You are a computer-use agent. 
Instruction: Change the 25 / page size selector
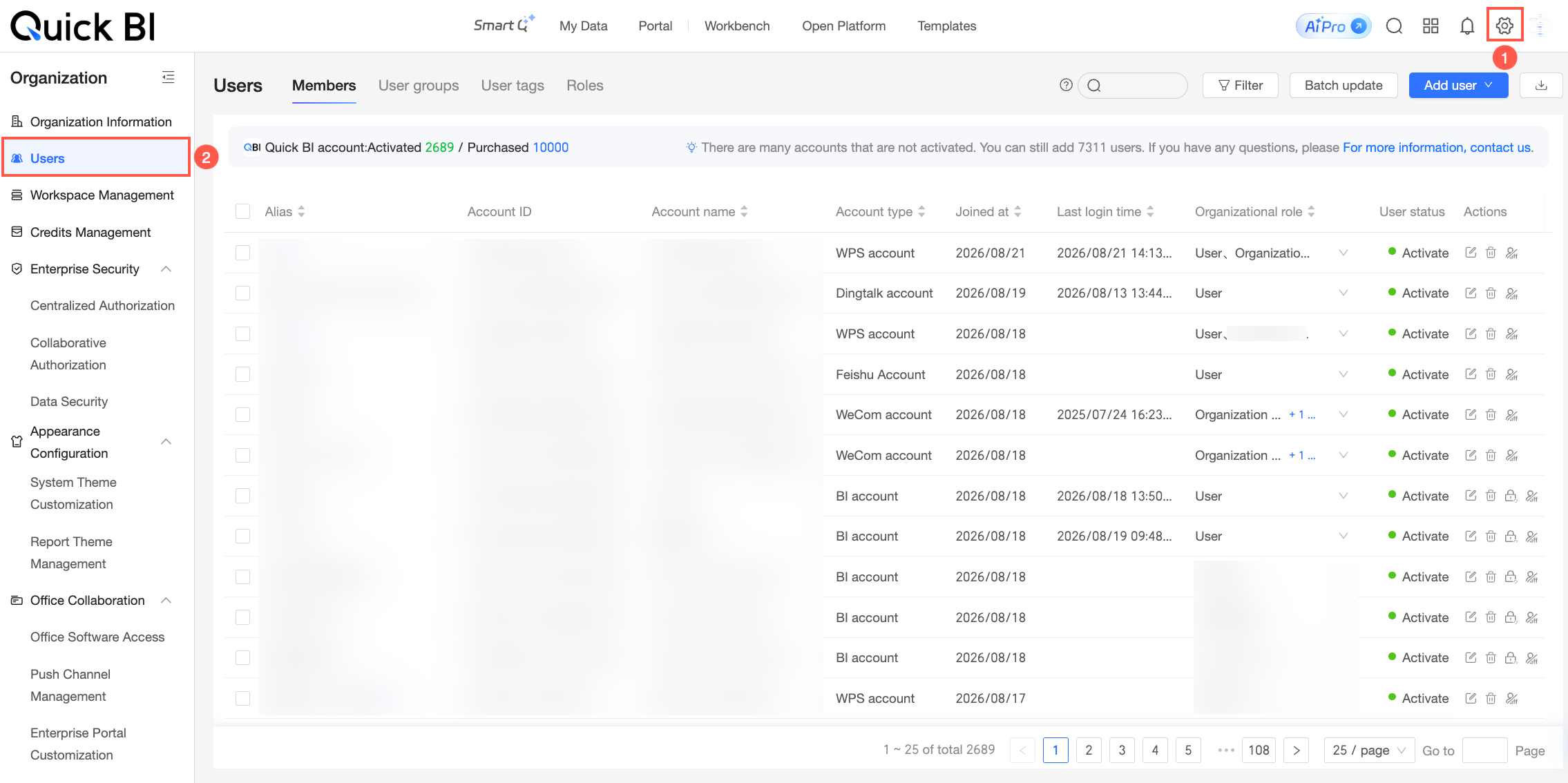[1369, 750]
